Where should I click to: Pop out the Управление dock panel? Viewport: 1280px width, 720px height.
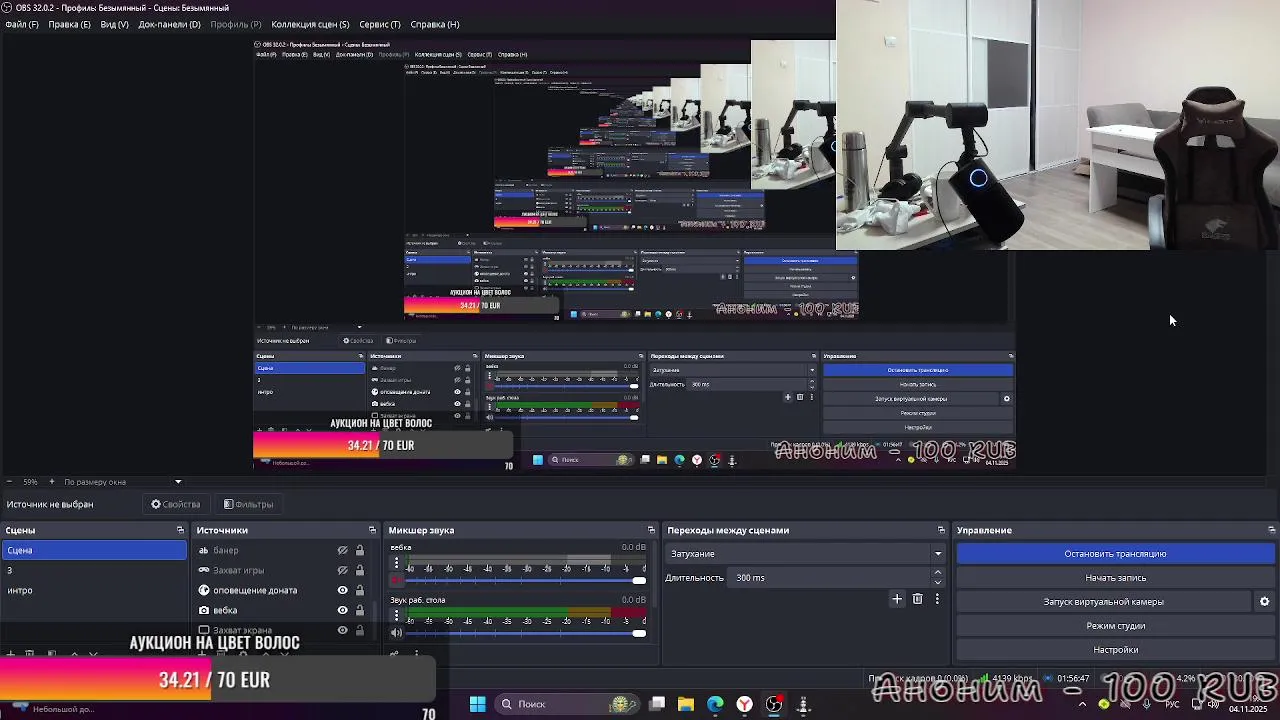pos(1271,530)
